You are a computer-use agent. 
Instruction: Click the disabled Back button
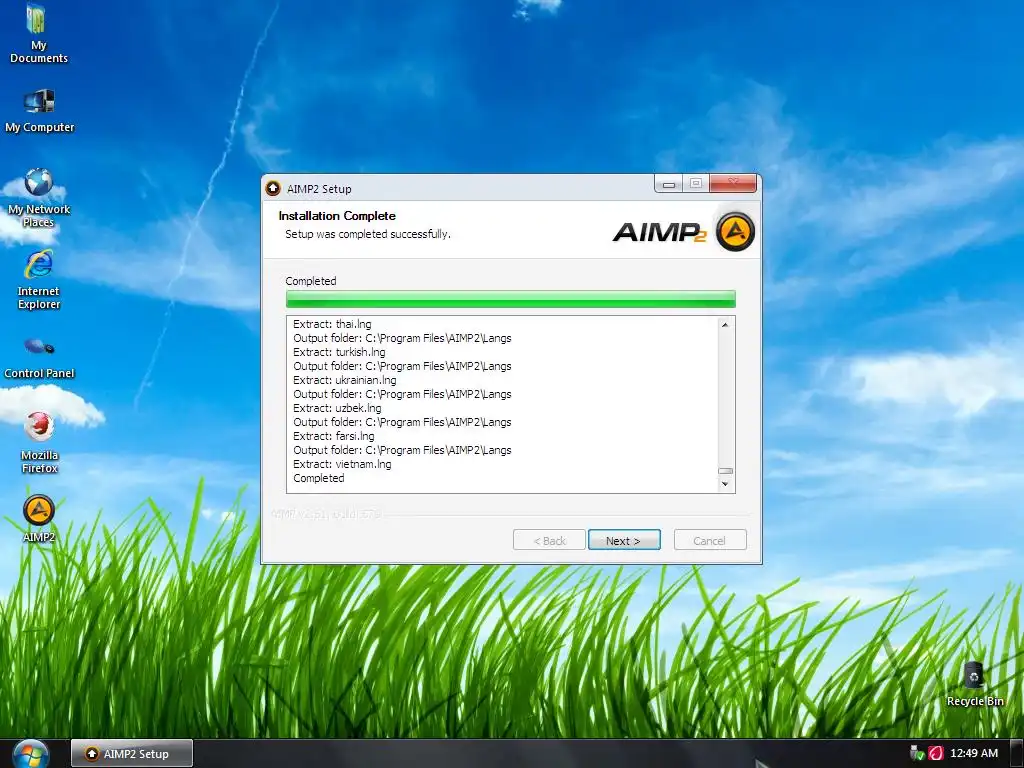[x=549, y=540]
